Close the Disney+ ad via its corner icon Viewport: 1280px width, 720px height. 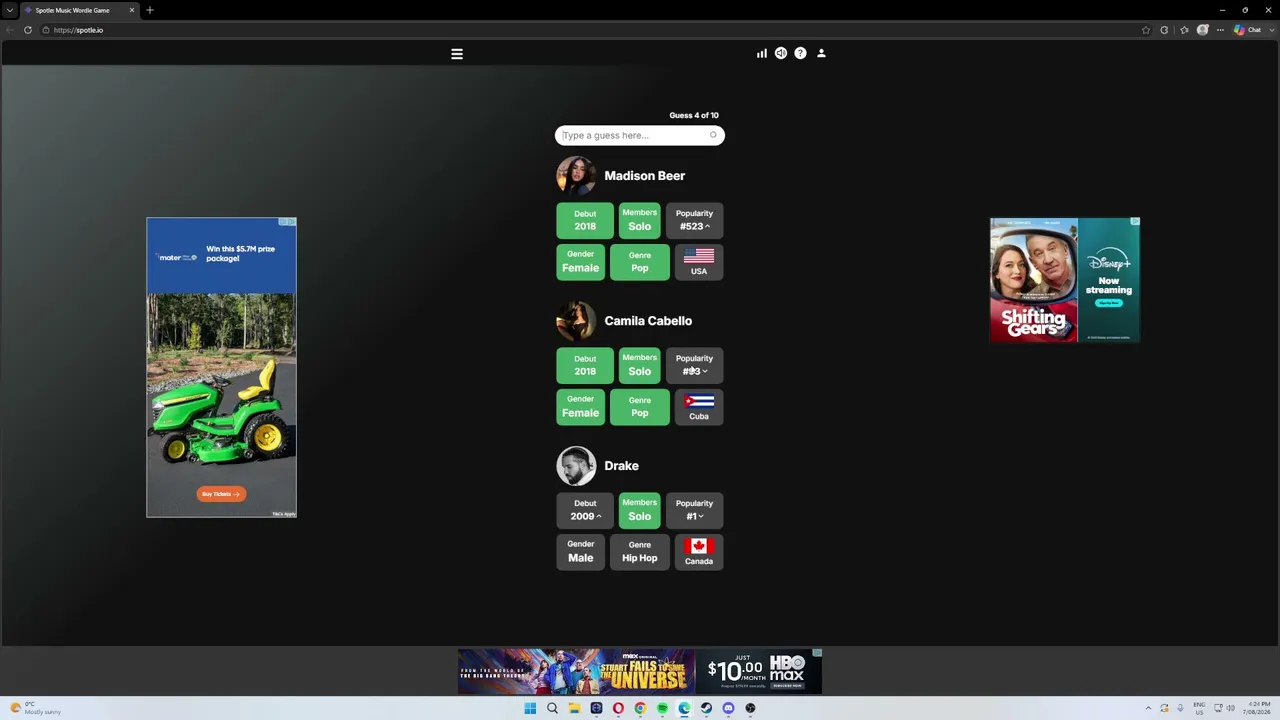(x=1135, y=222)
